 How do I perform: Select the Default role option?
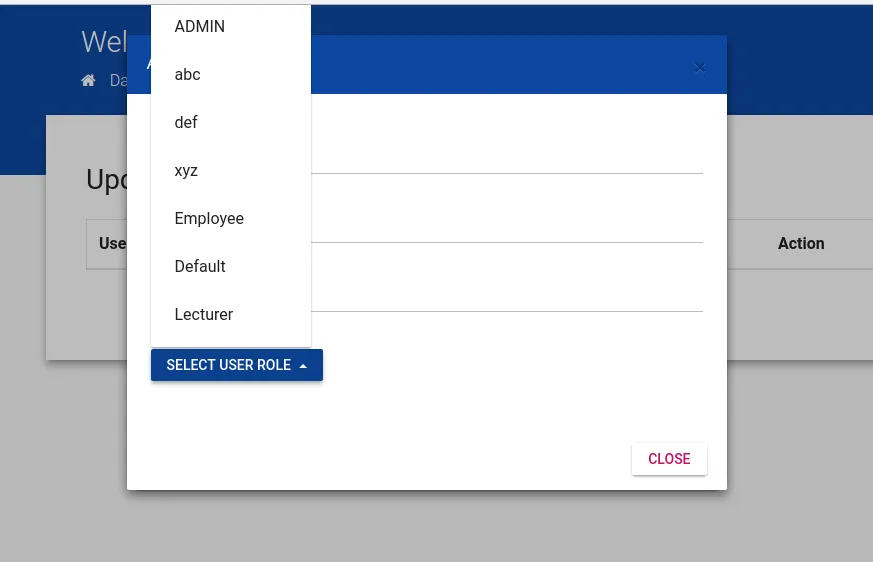[200, 267]
